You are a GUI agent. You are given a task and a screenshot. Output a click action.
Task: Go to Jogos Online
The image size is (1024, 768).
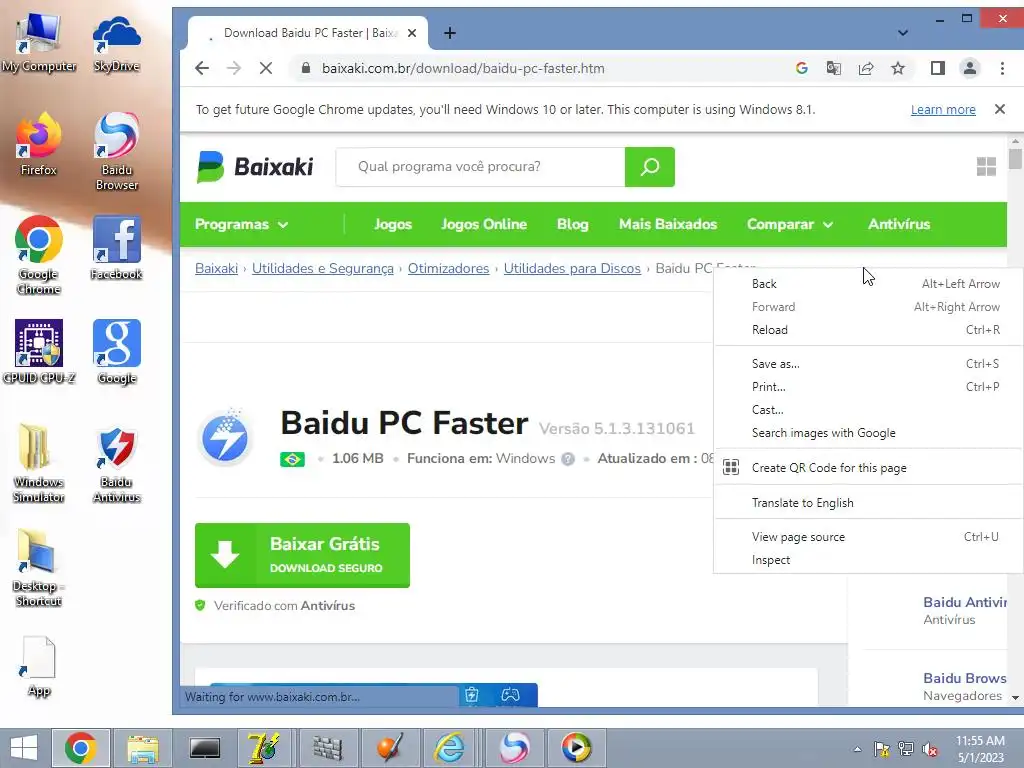[x=484, y=224]
